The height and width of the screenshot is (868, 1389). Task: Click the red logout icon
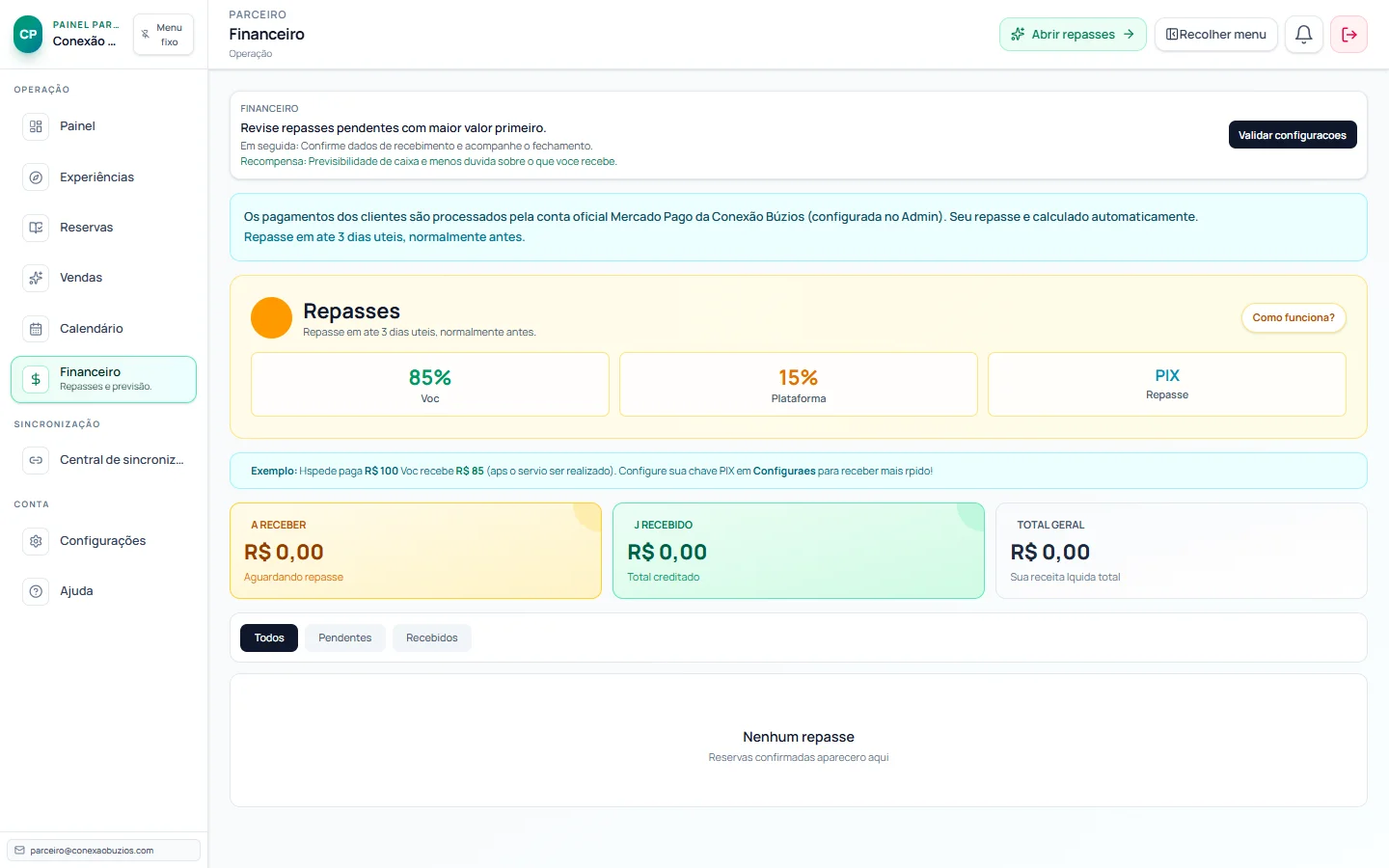(1348, 35)
